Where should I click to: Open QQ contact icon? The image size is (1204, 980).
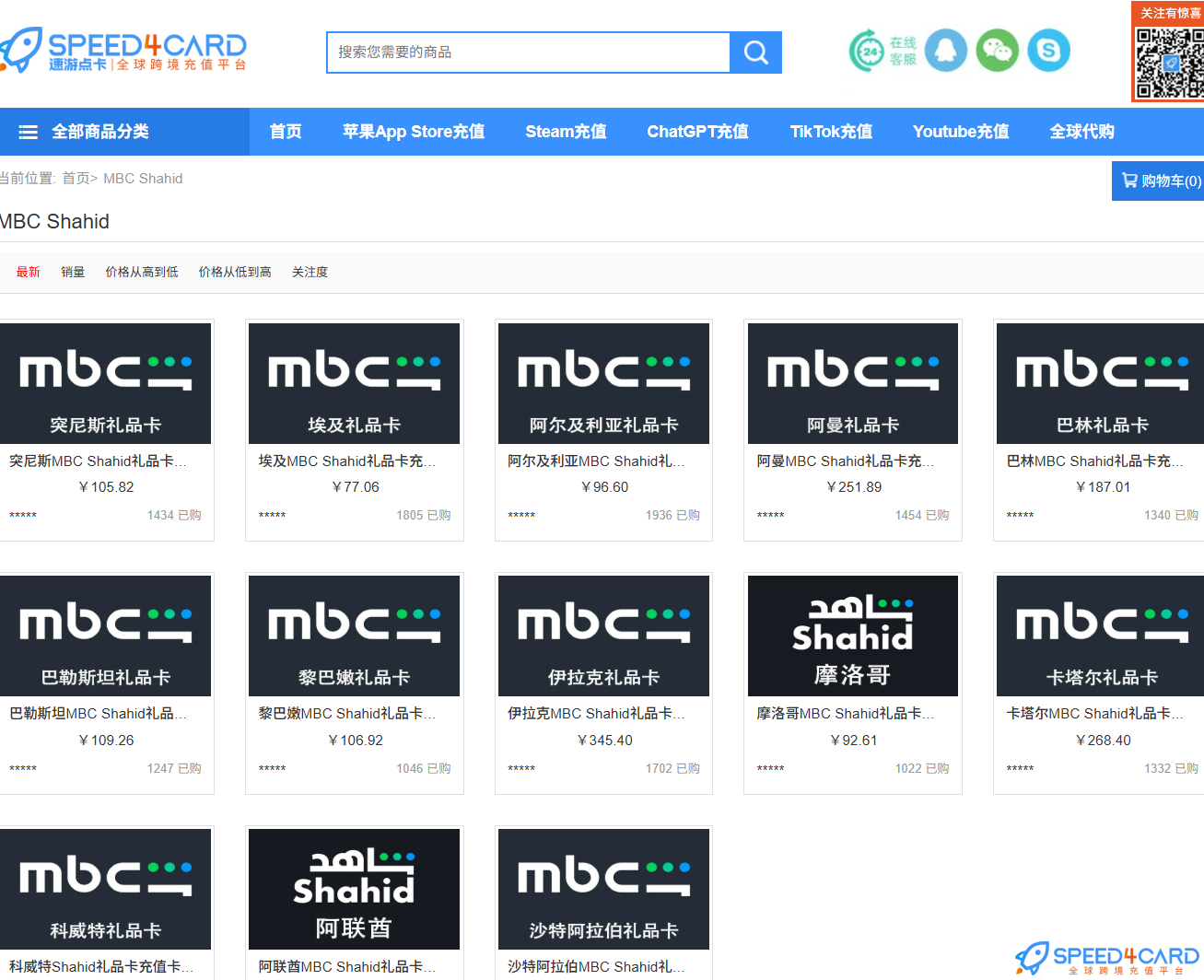point(946,51)
